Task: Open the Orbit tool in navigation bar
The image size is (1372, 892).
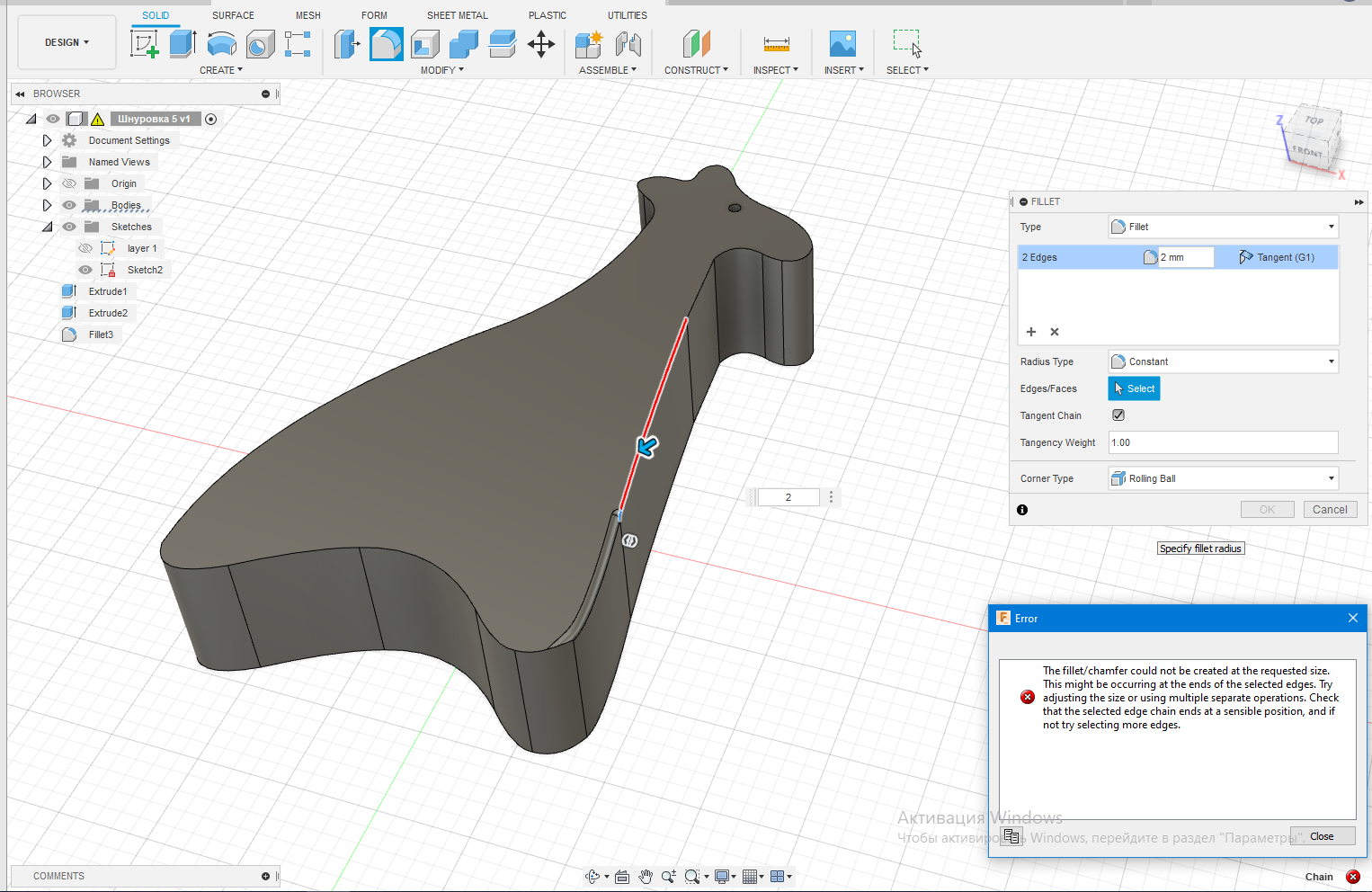Action: pyautogui.click(x=592, y=877)
